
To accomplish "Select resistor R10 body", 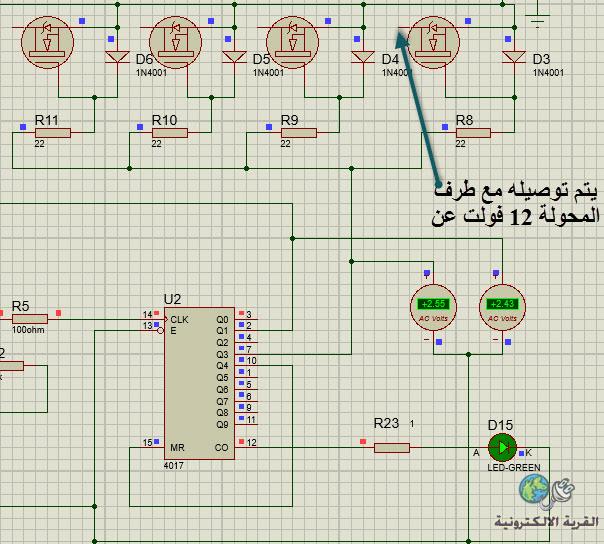I will point(170,133).
